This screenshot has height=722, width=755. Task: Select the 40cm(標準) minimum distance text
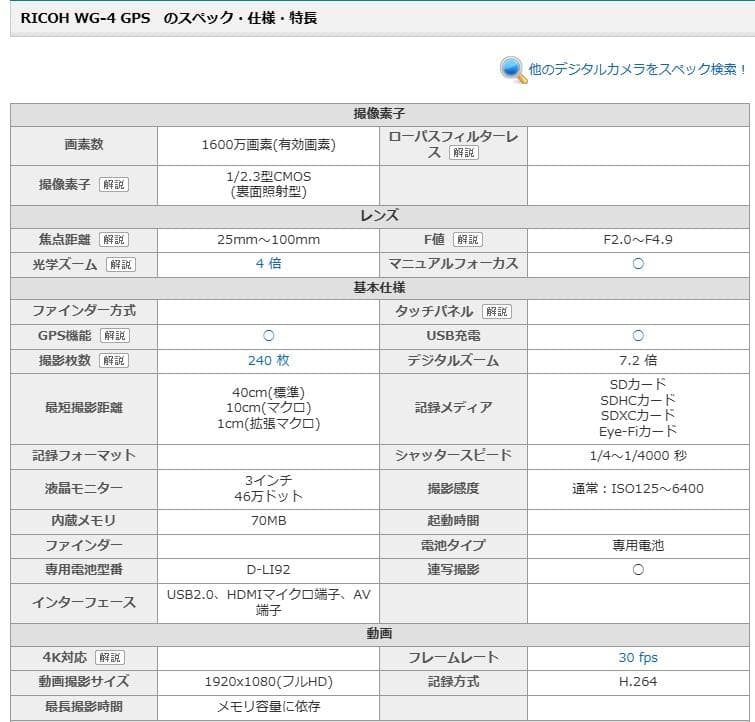click(x=268, y=393)
